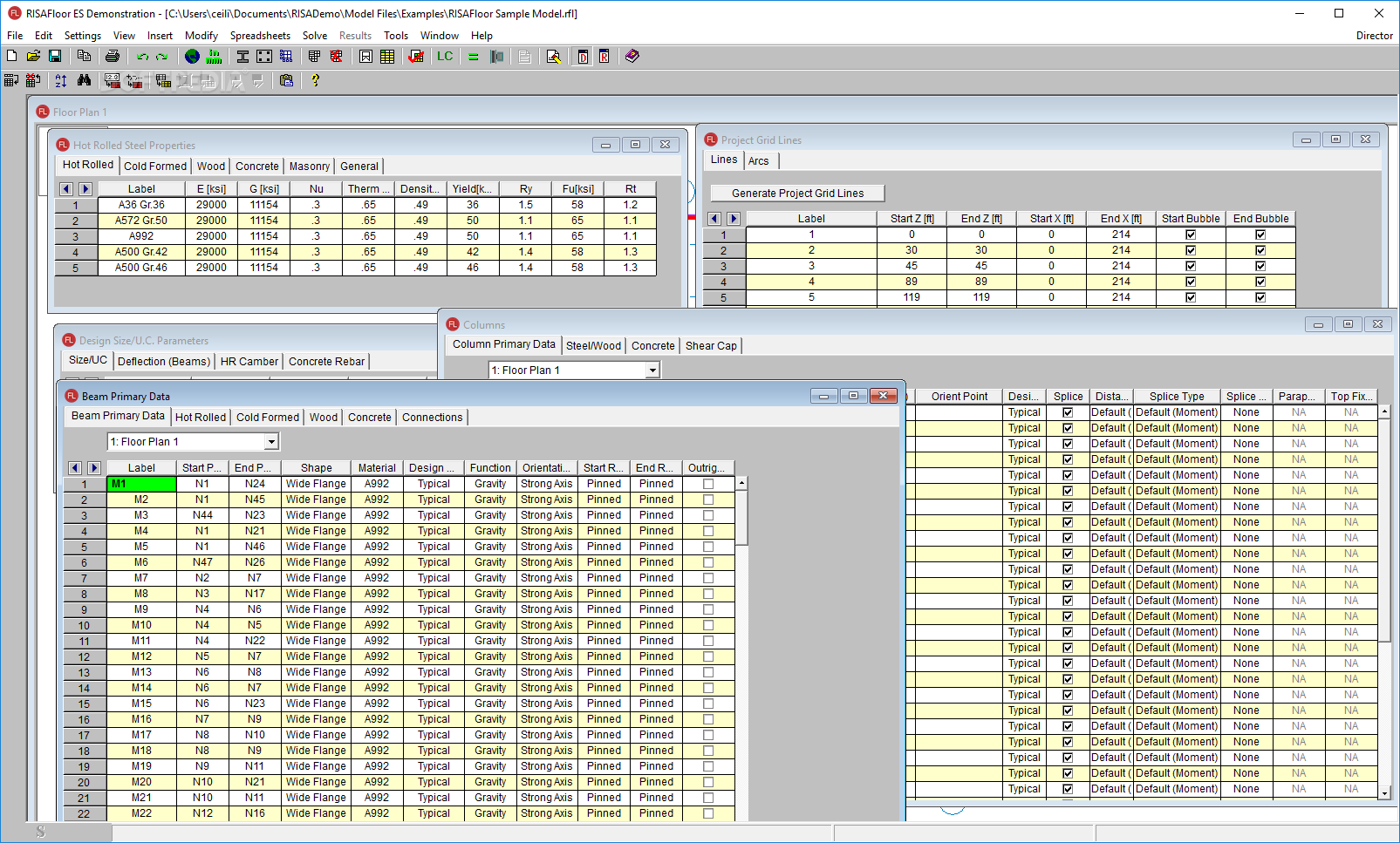Click the yellow spreadsheet grid icon
This screenshot has width=1400, height=843.
[x=387, y=56]
